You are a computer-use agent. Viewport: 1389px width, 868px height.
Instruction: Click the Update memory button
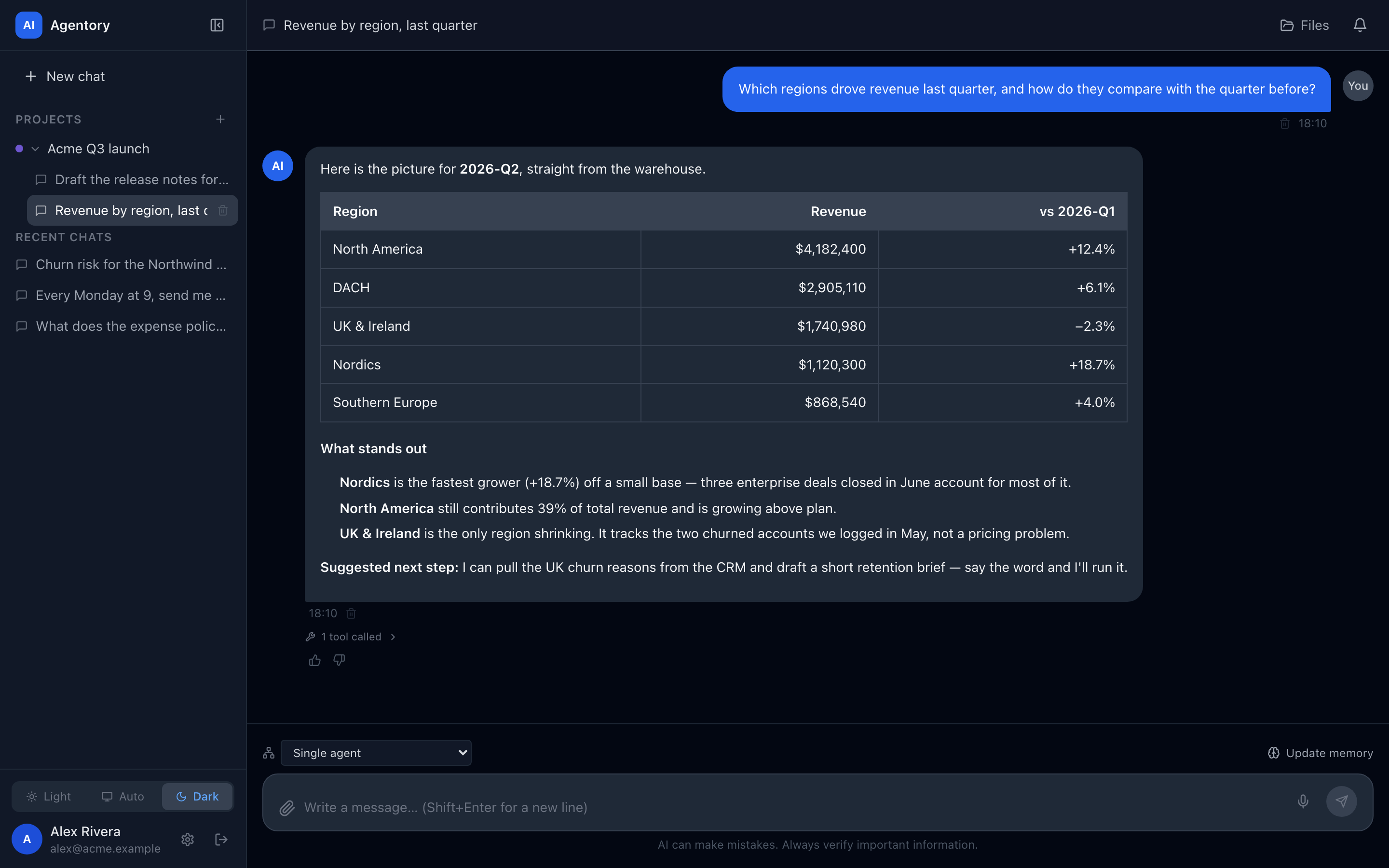1320,753
